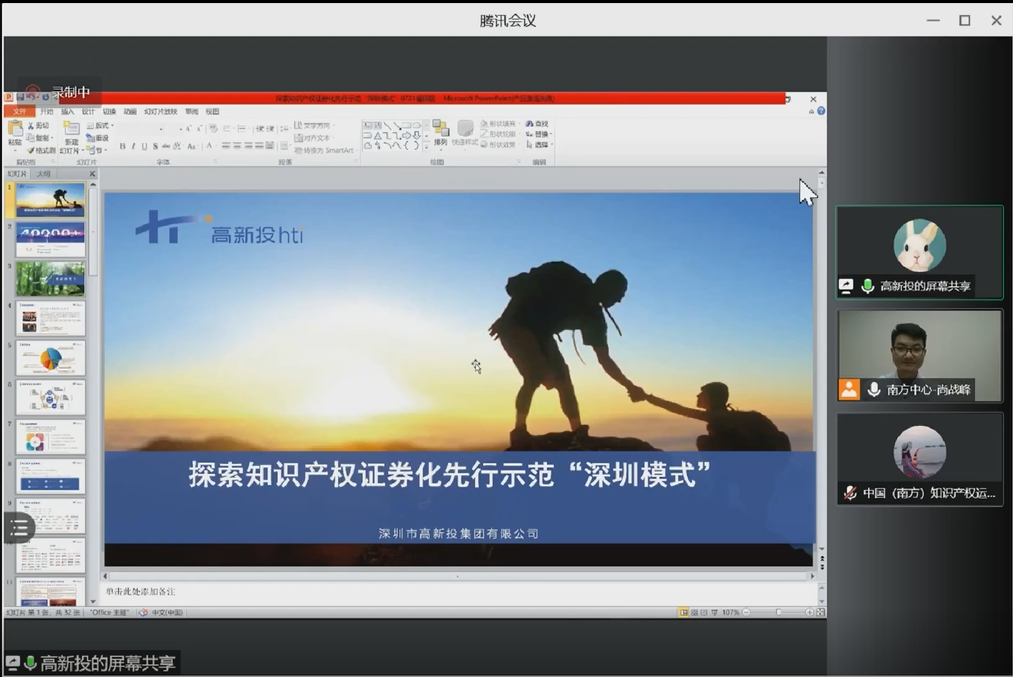Switch to the View (视图) ribbon tab
Viewport: 1013px width, 677px height.
click(x=213, y=111)
